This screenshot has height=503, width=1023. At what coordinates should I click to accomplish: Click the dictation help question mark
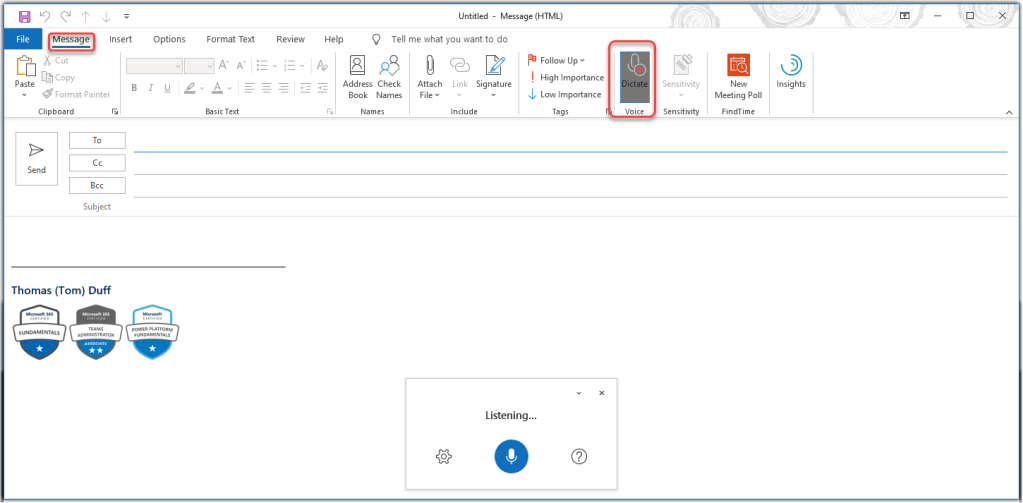pyautogui.click(x=579, y=456)
